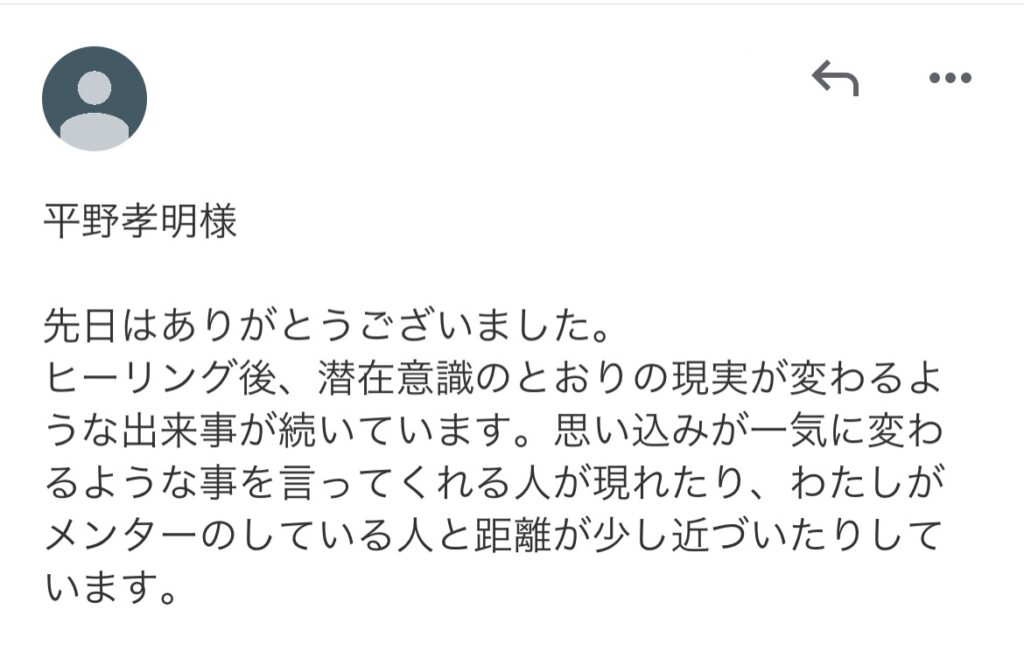Viewport: 1024px width, 665px height.
Task: Click the word 潜在意識 in the message body
Action: [396, 378]
